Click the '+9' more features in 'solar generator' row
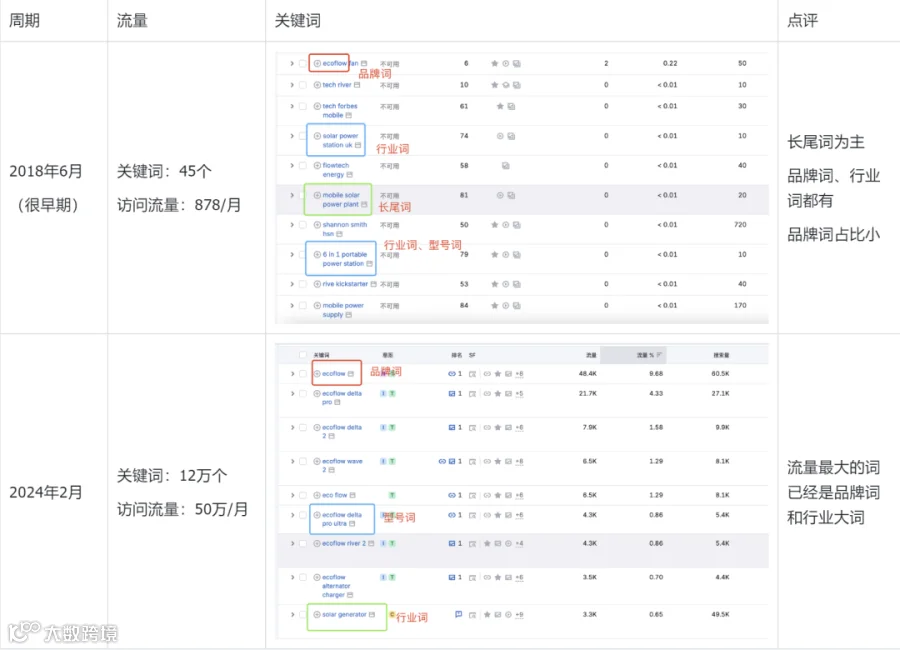 tap(519, 615)
